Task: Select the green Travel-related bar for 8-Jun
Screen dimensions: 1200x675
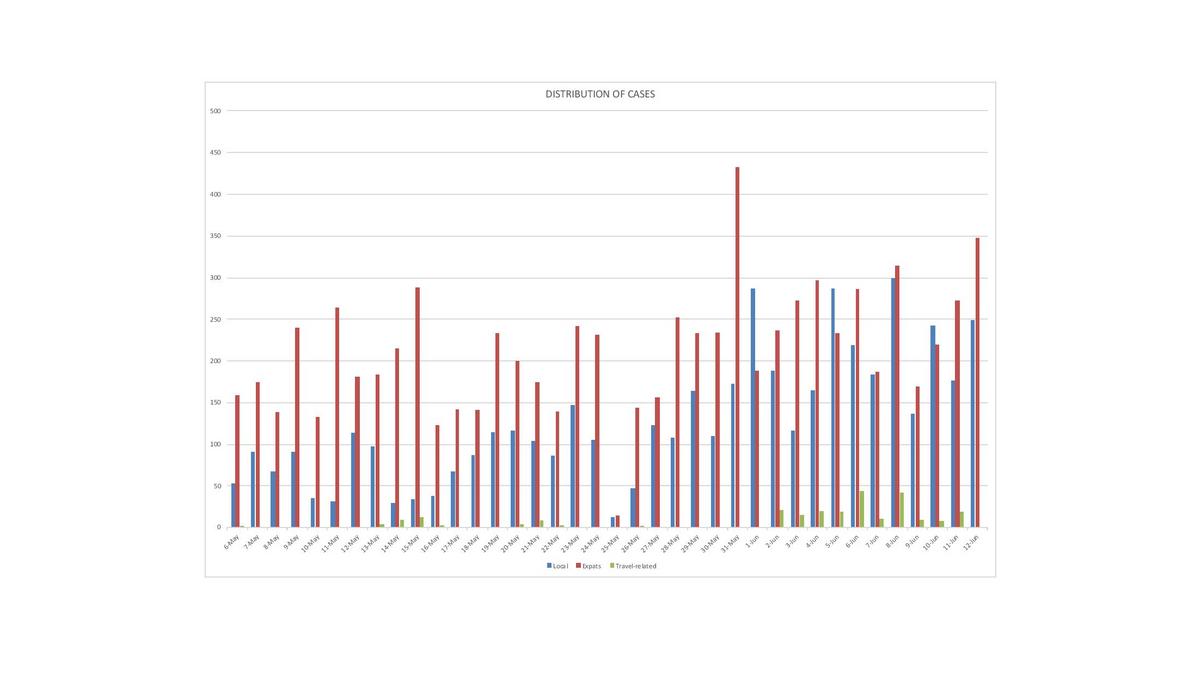Action: [902, 509]
